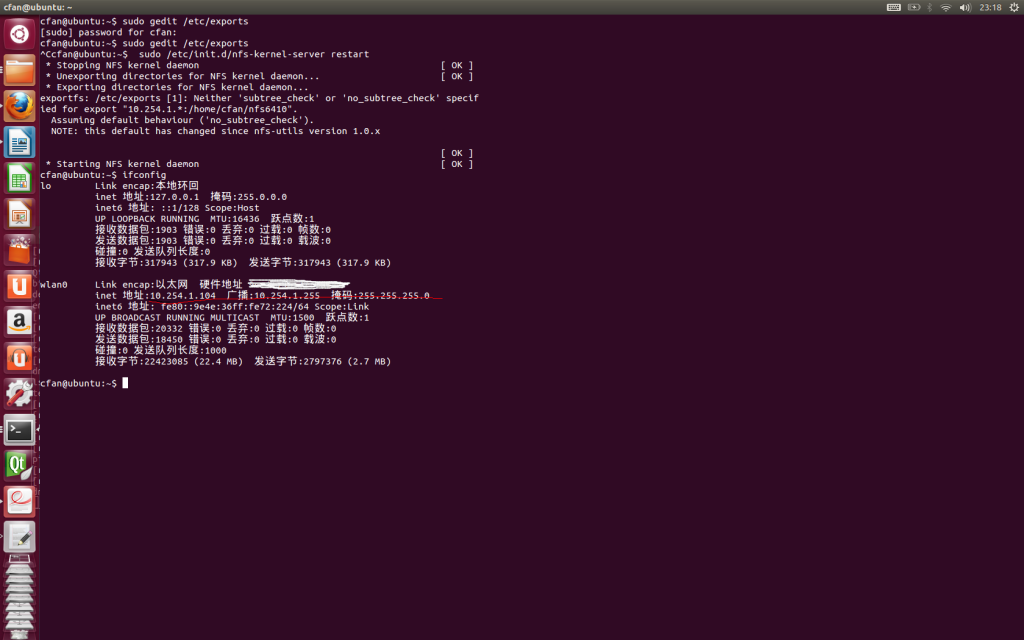The image size is (1024, 640).
Task: Open System Settings wrench and gear icon
Action: (20, 393)
